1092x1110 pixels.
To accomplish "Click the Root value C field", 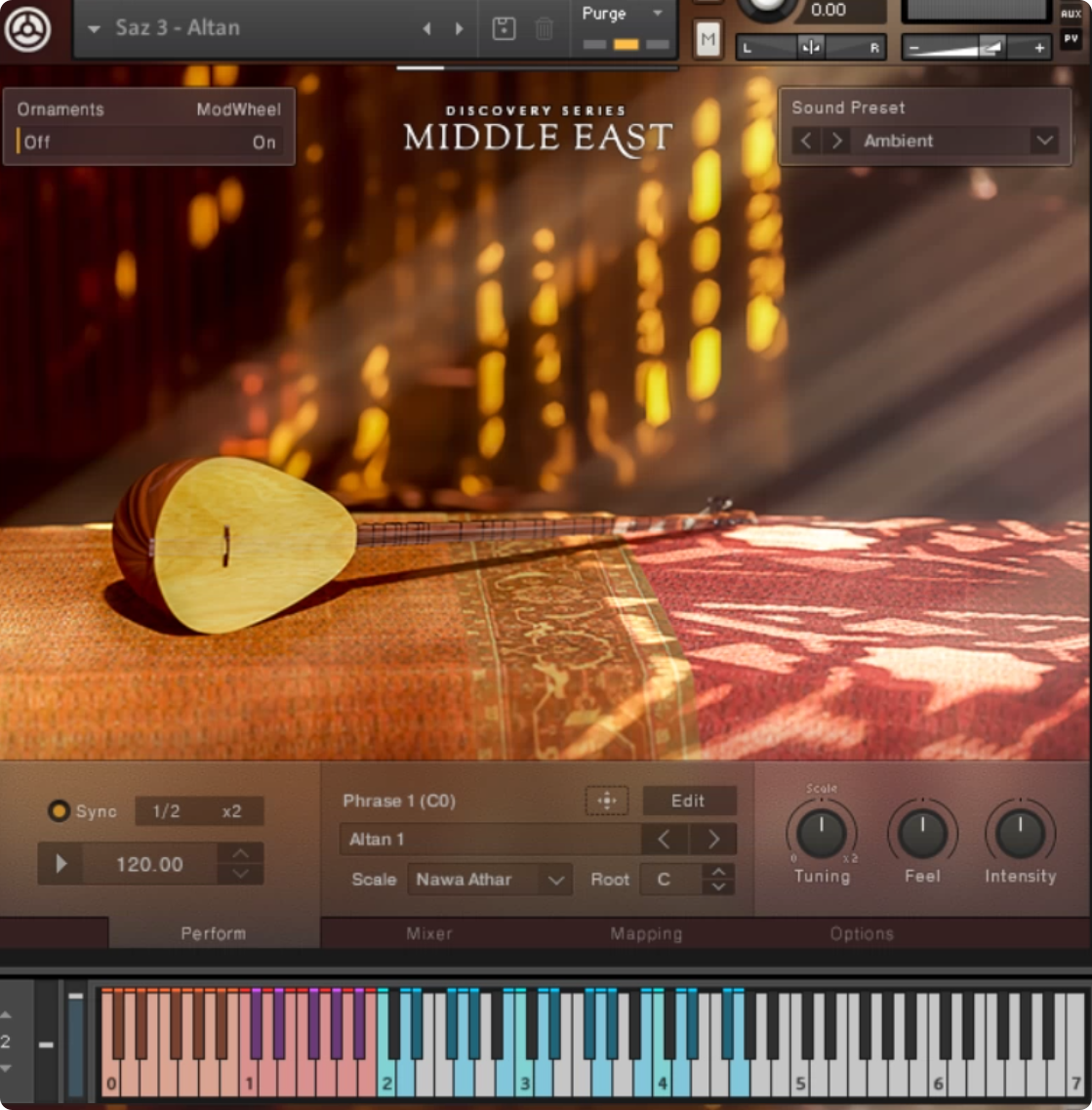I will coord(670,880).
